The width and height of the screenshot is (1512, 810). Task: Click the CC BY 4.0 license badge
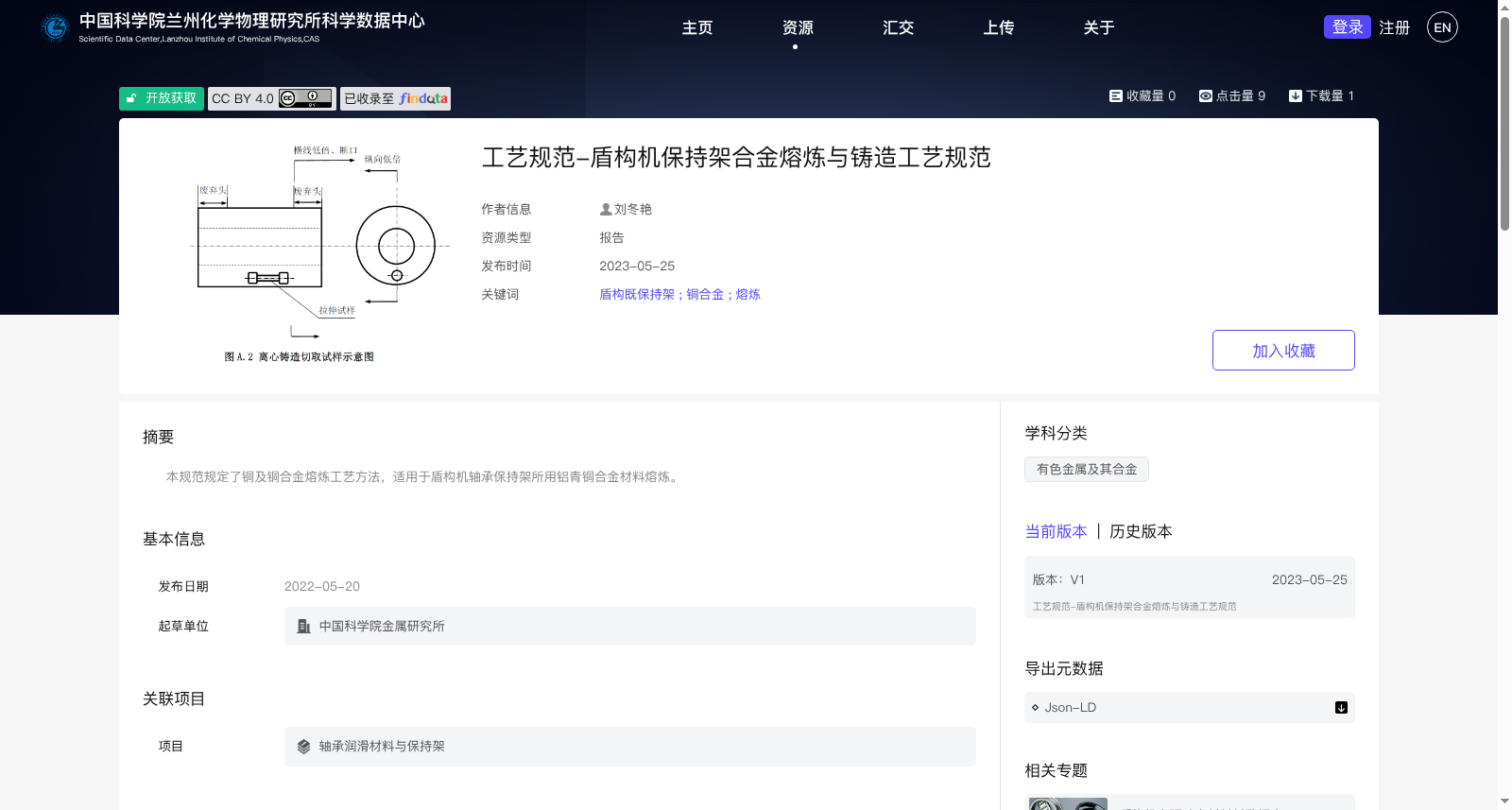272,98
